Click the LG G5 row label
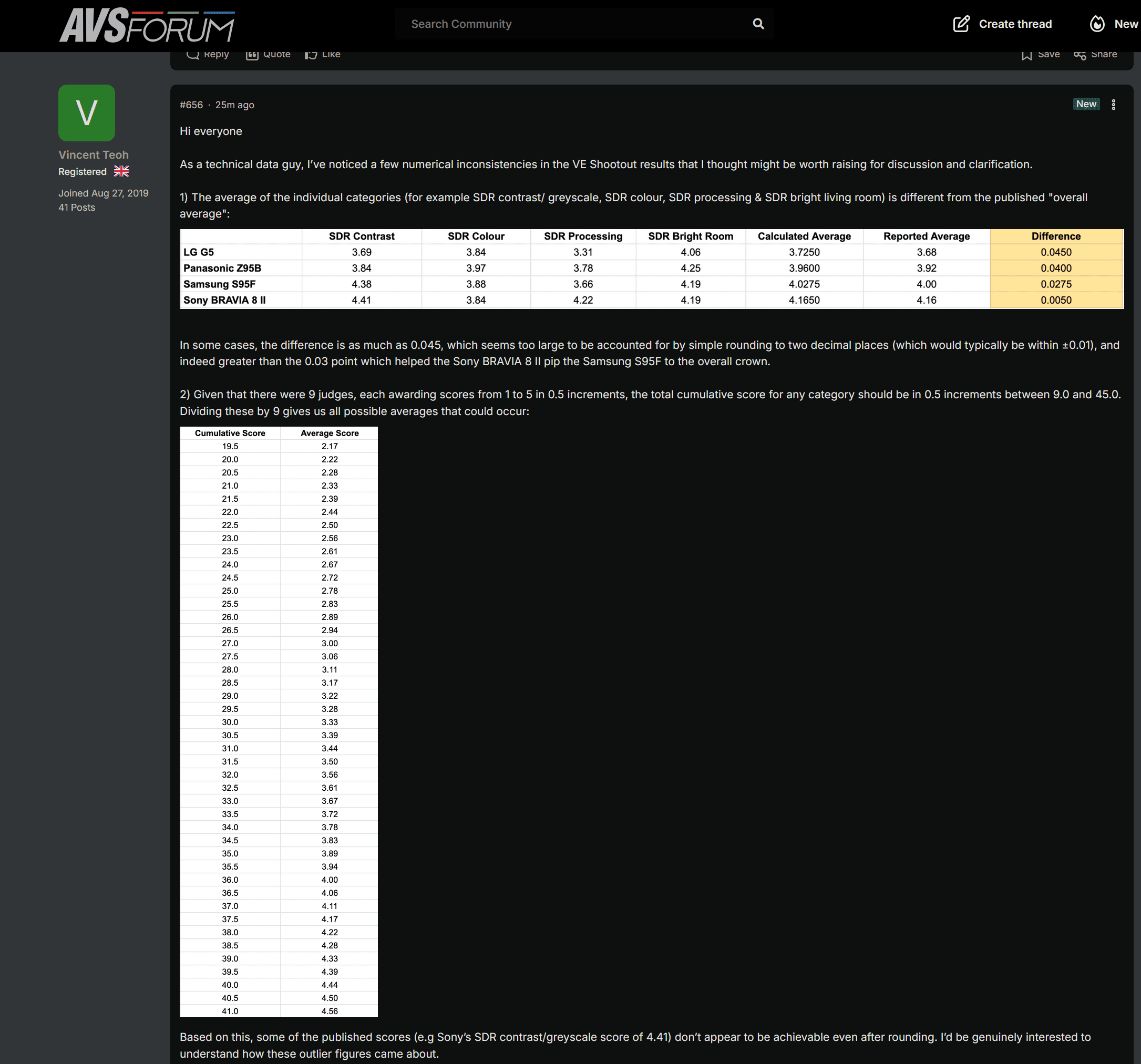 point(199,252)
